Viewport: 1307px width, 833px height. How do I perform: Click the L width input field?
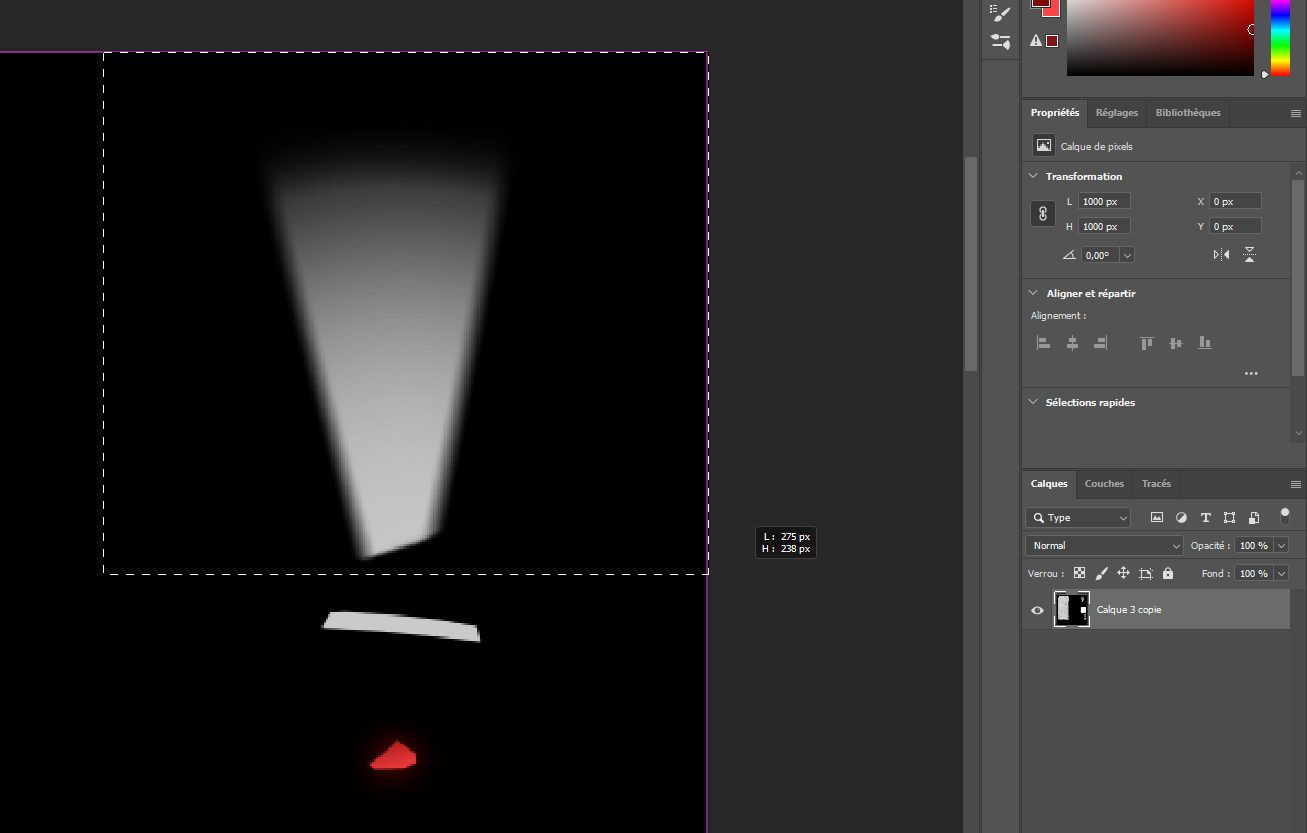tap(1104, 202)
